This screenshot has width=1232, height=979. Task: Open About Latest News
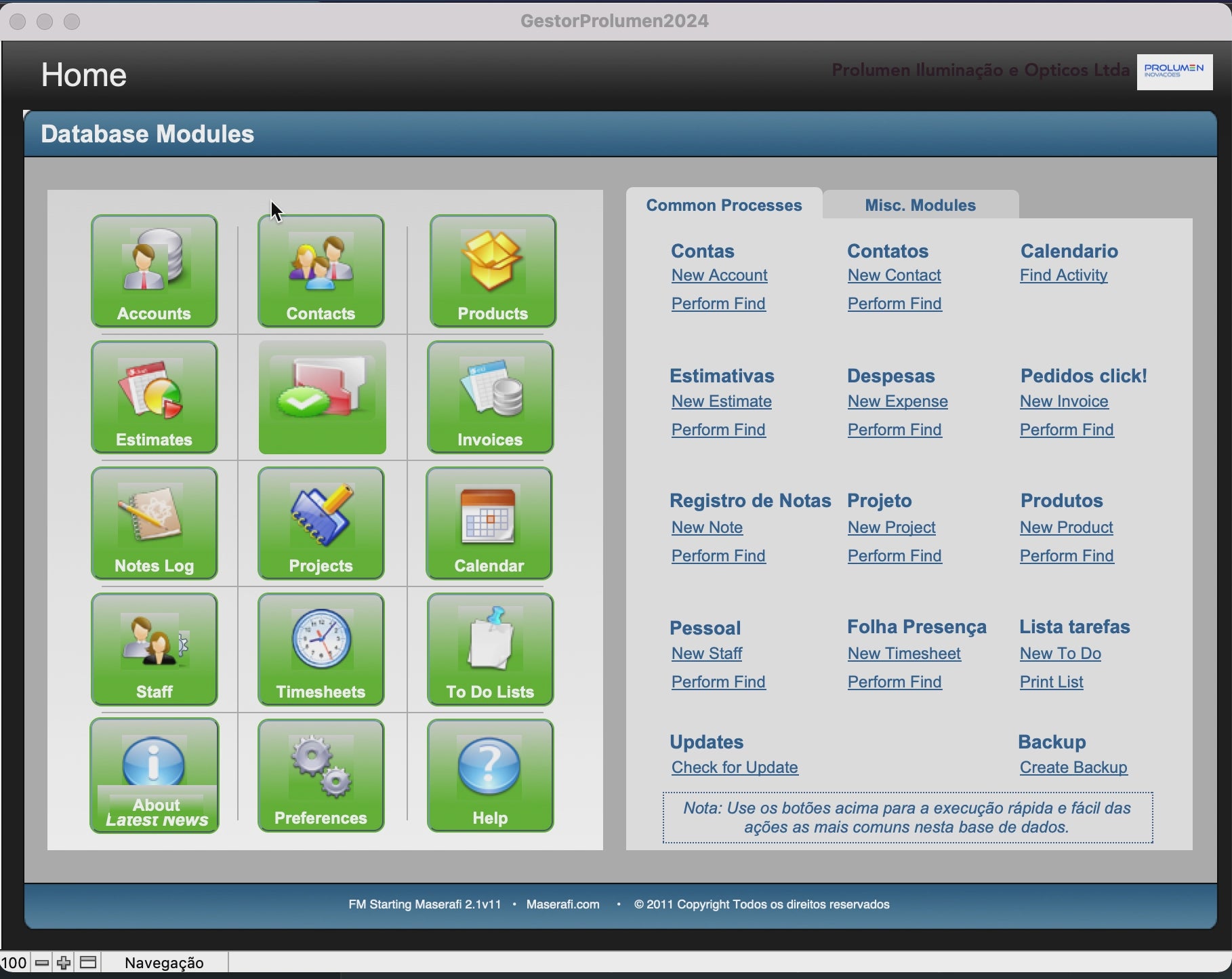tap(155, 776)
